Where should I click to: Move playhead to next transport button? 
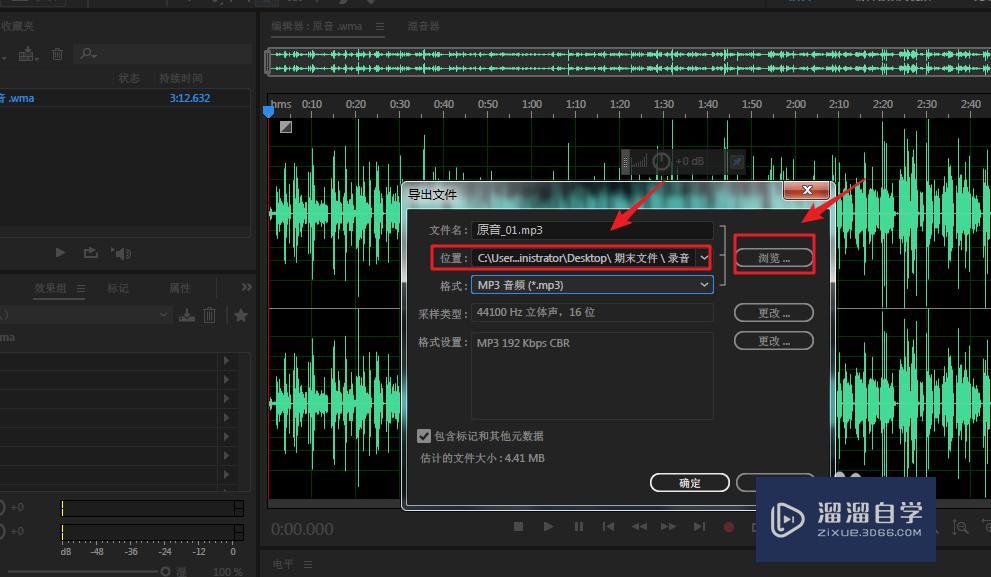(699, 526)
